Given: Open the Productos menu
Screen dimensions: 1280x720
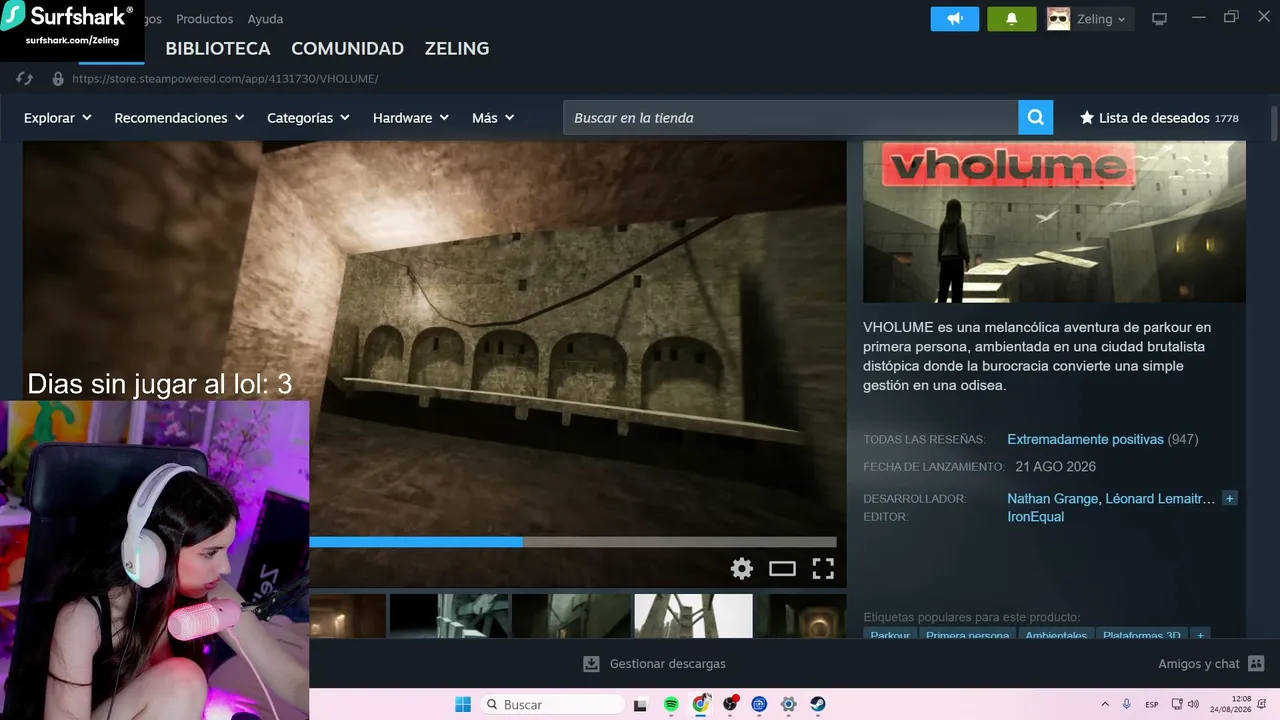Looking at the screenshot, I should (204, 19).
